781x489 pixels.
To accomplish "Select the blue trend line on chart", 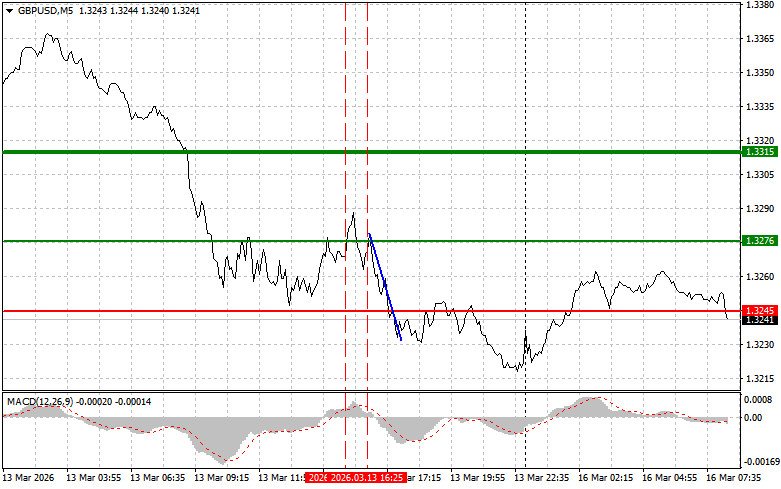I will [385, 287].
